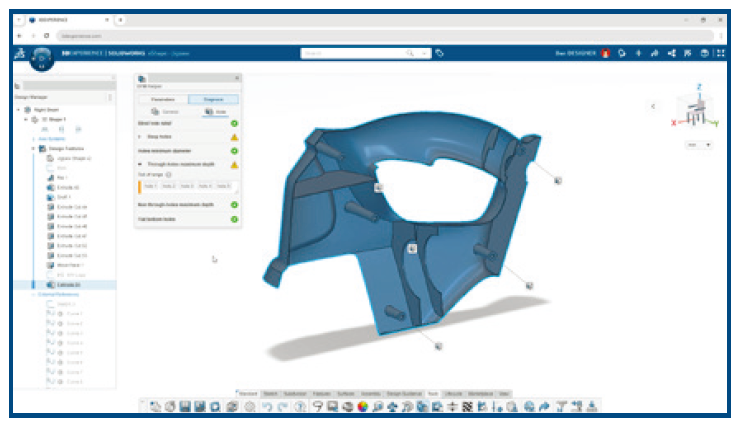The width and height of the screenshot is (743, 425).
Task: Click the info icon next to Out of range
Action: pyautogui.click(x=168, y=175)
